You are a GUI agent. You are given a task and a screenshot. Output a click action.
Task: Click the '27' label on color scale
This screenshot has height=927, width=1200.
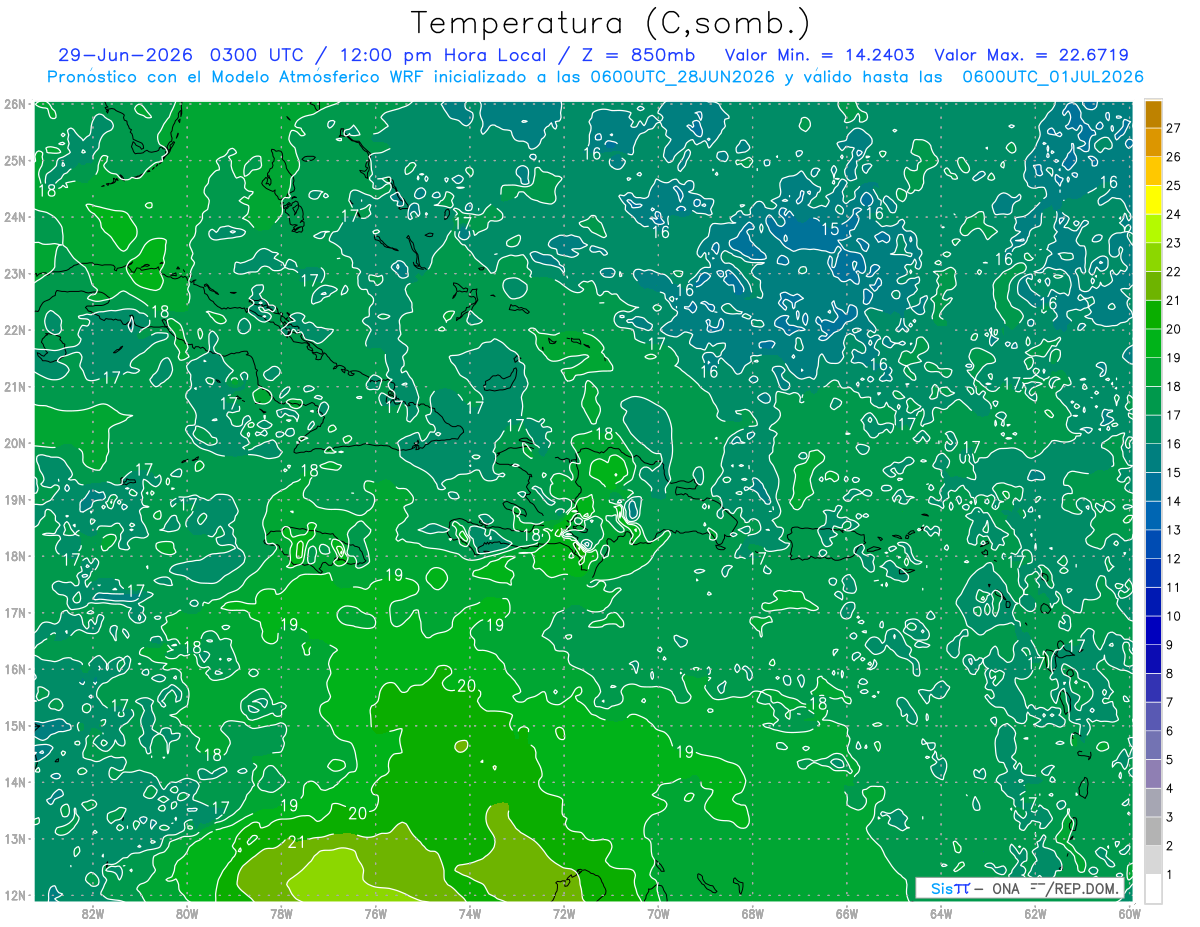(1174, 128)
